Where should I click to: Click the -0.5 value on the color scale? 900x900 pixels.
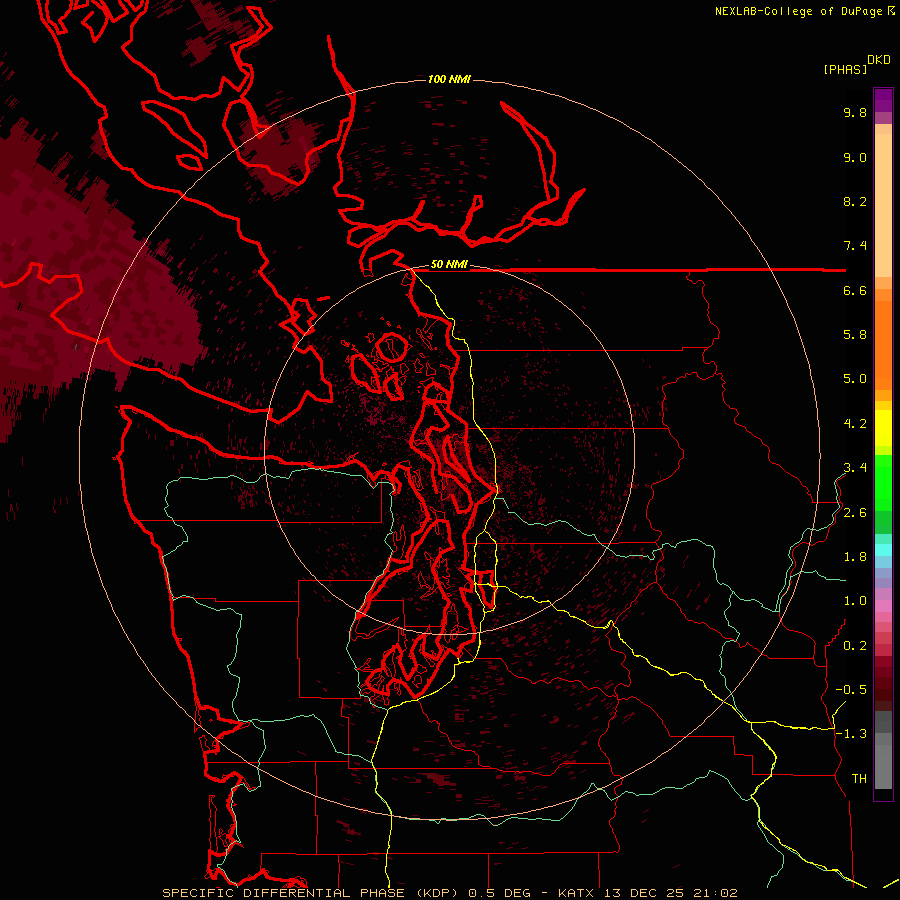pyautogui.click(x=851, y=690)
